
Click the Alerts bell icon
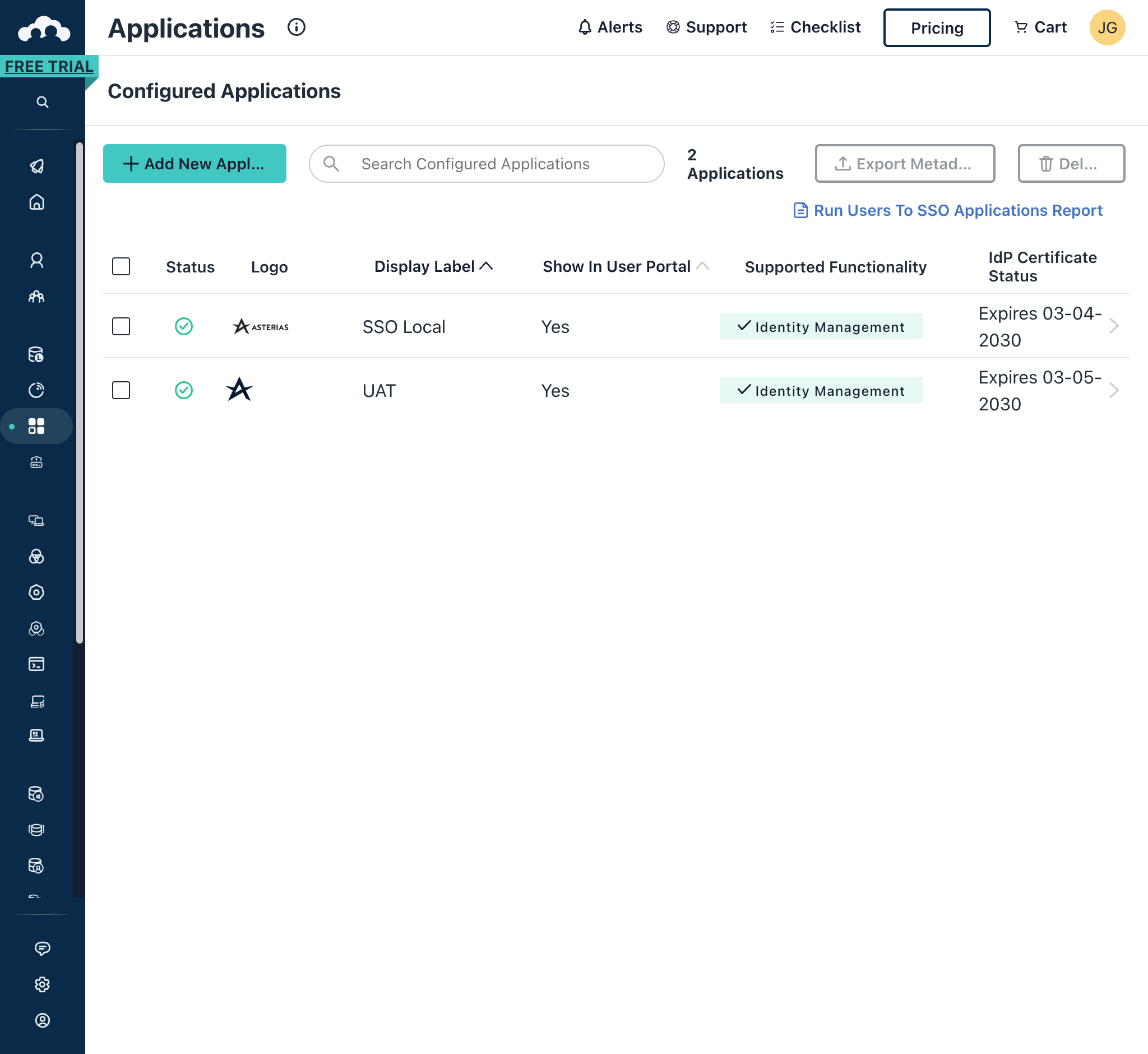click(x=585, y=27)
